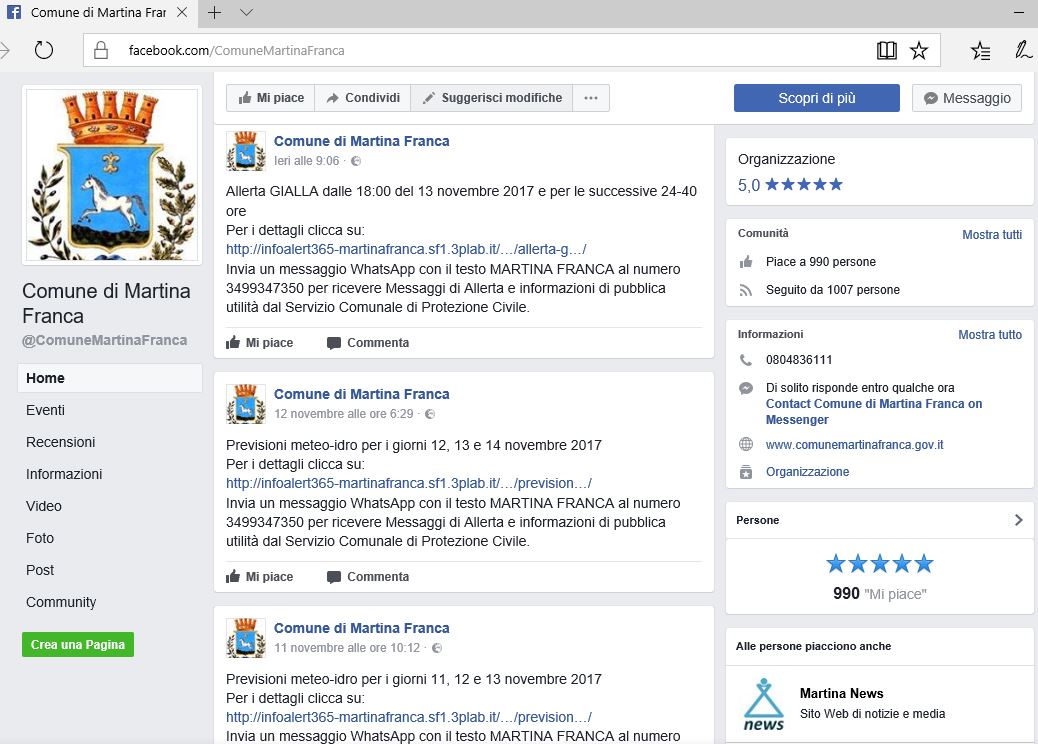Viewport: 1038px width, 744px height.
Task: Comment on the 12 novembre forecast post
Action: [x=368, y=577]
